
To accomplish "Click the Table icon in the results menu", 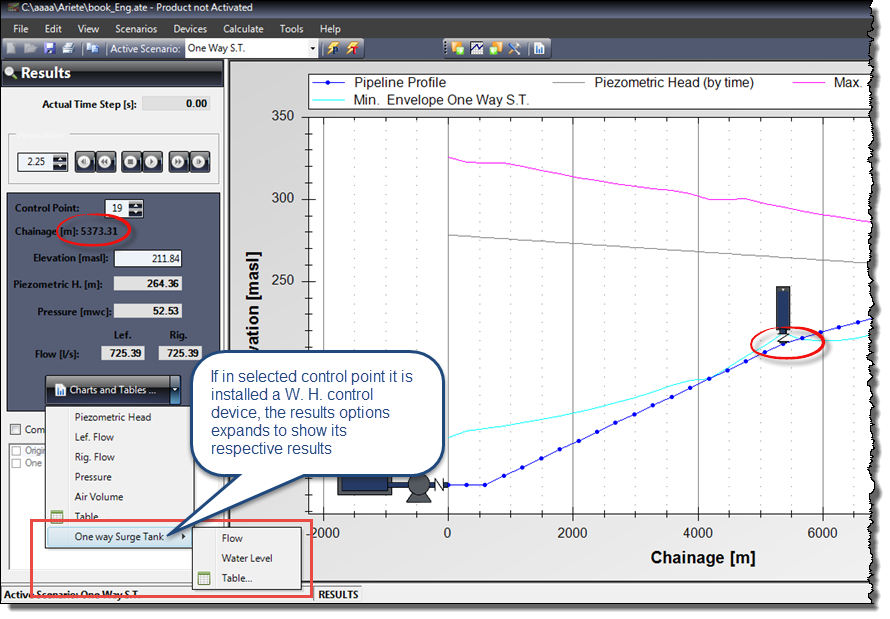I will [57, 516].
